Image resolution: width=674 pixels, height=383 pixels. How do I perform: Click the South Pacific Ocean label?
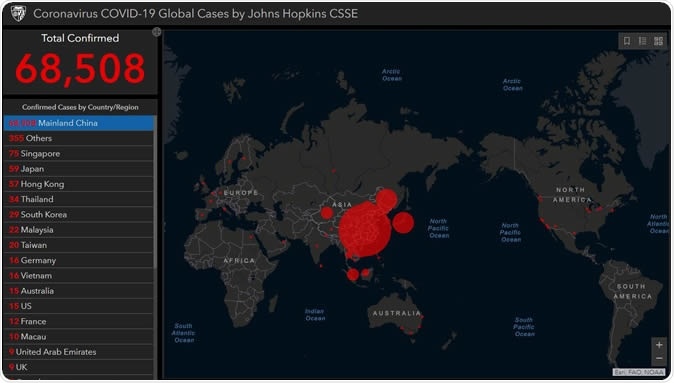click(524, 327)
